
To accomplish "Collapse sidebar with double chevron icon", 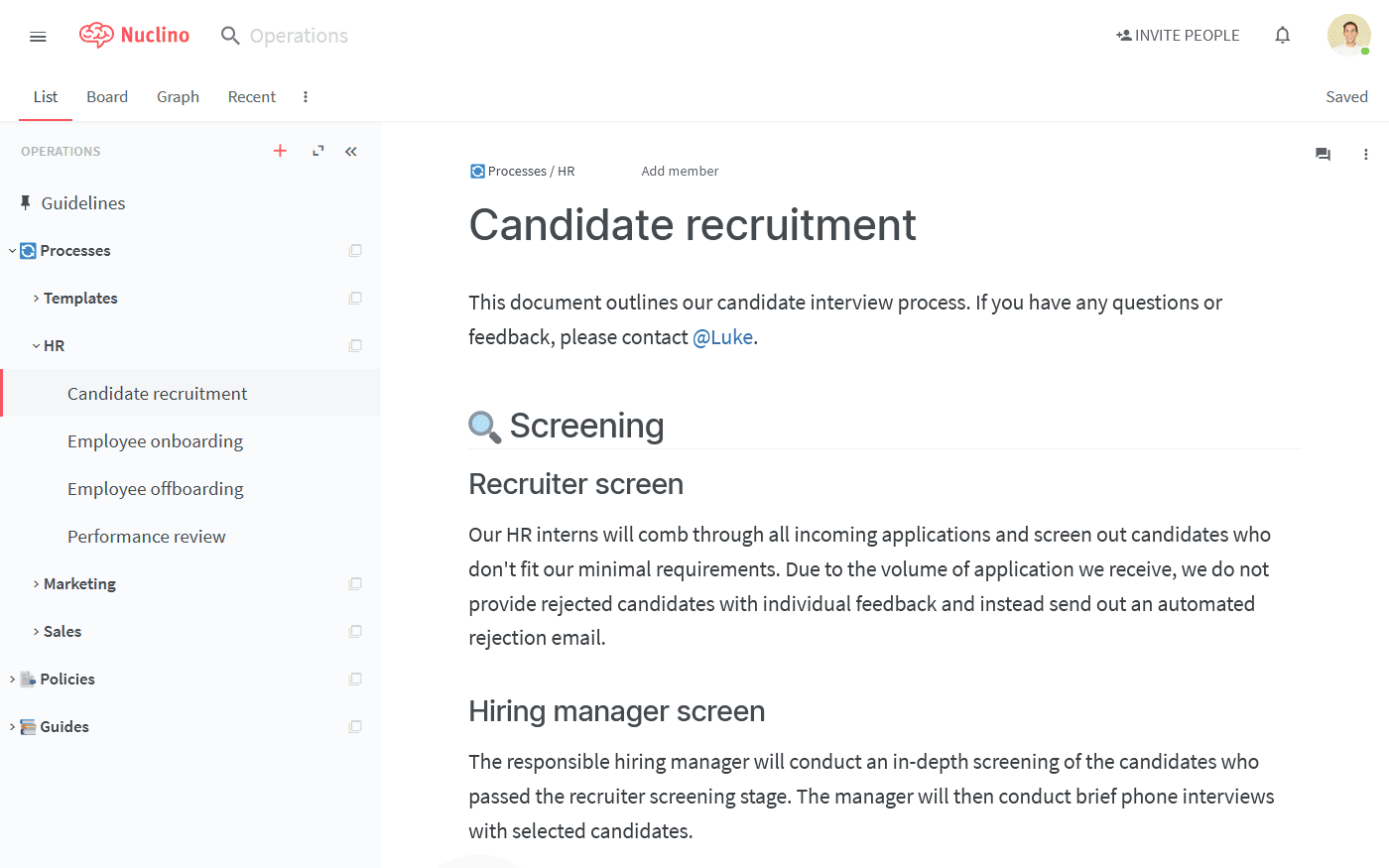I will coord(351,151).
